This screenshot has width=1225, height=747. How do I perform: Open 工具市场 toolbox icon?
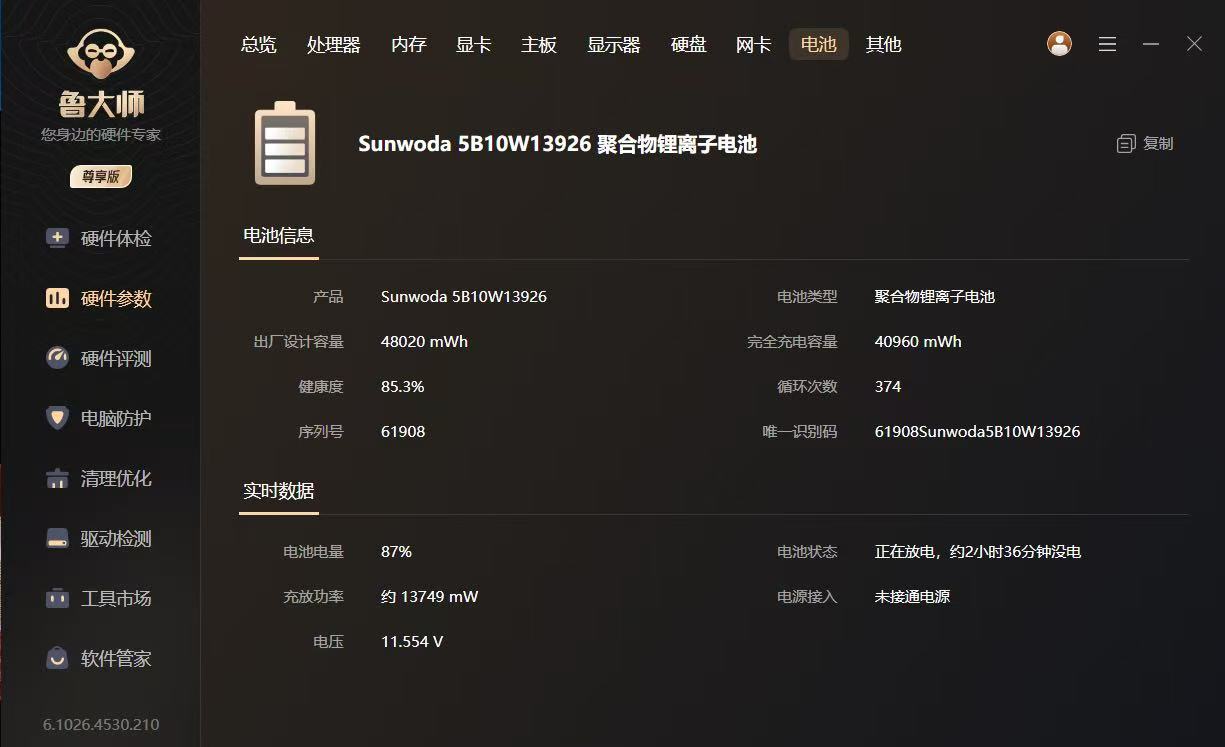coord(58,599)
